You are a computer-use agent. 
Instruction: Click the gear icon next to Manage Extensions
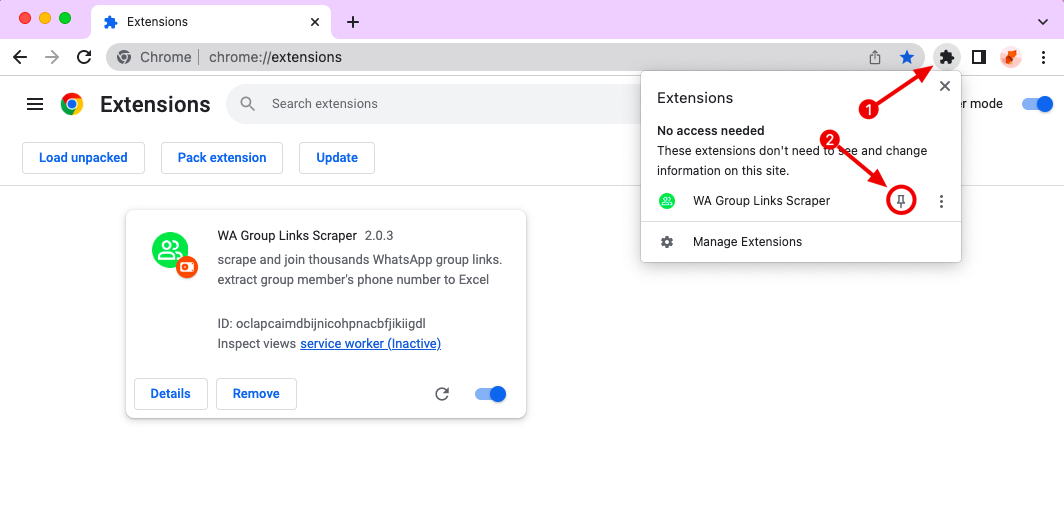[x=667, y=242]
